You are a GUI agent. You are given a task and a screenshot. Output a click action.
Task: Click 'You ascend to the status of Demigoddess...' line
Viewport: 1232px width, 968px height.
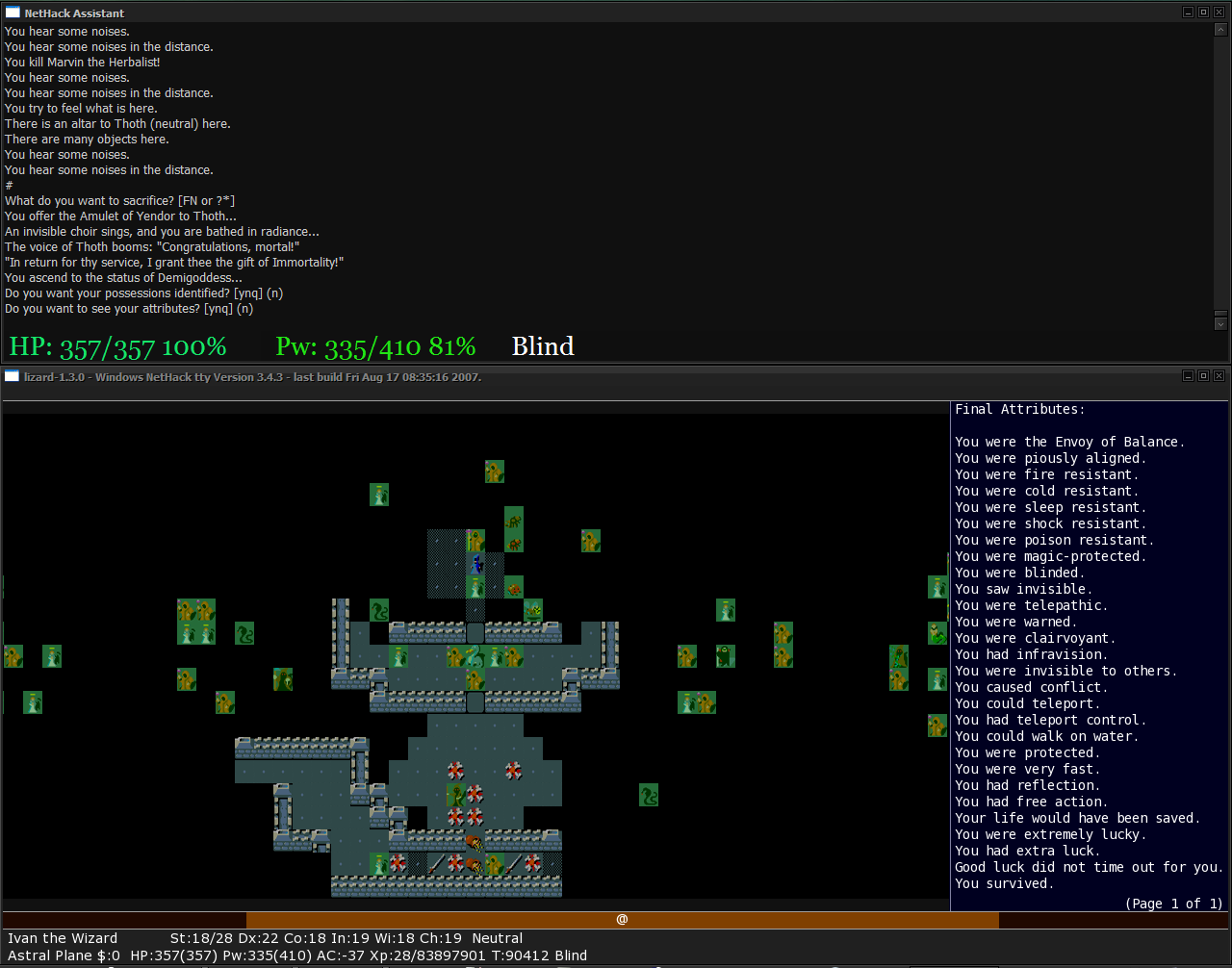coord(123,278)
